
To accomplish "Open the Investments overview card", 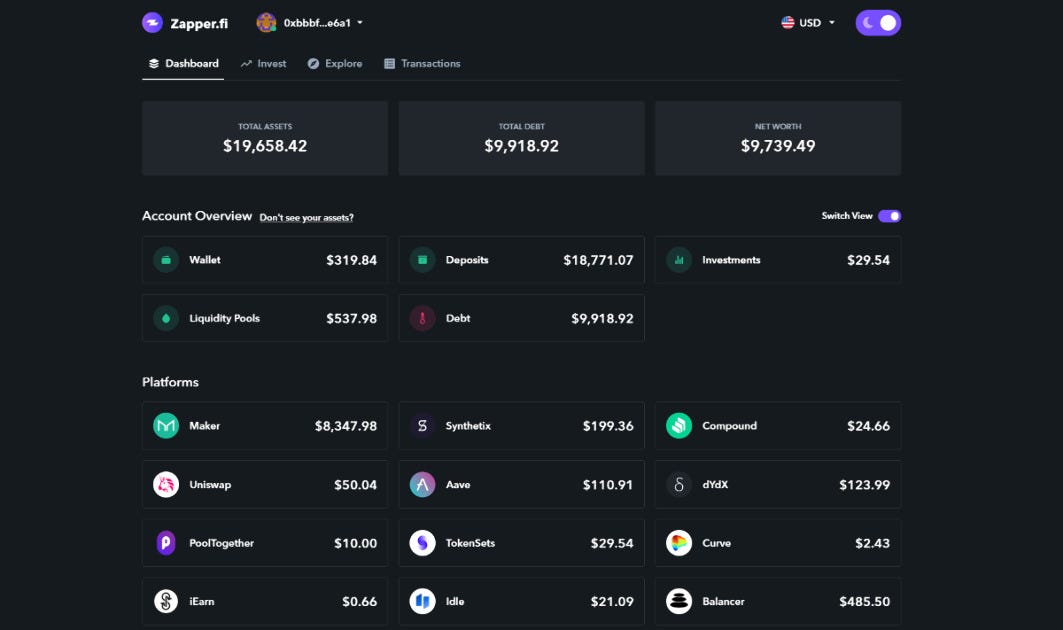I will pyautogui.click(x=778, y=260).
